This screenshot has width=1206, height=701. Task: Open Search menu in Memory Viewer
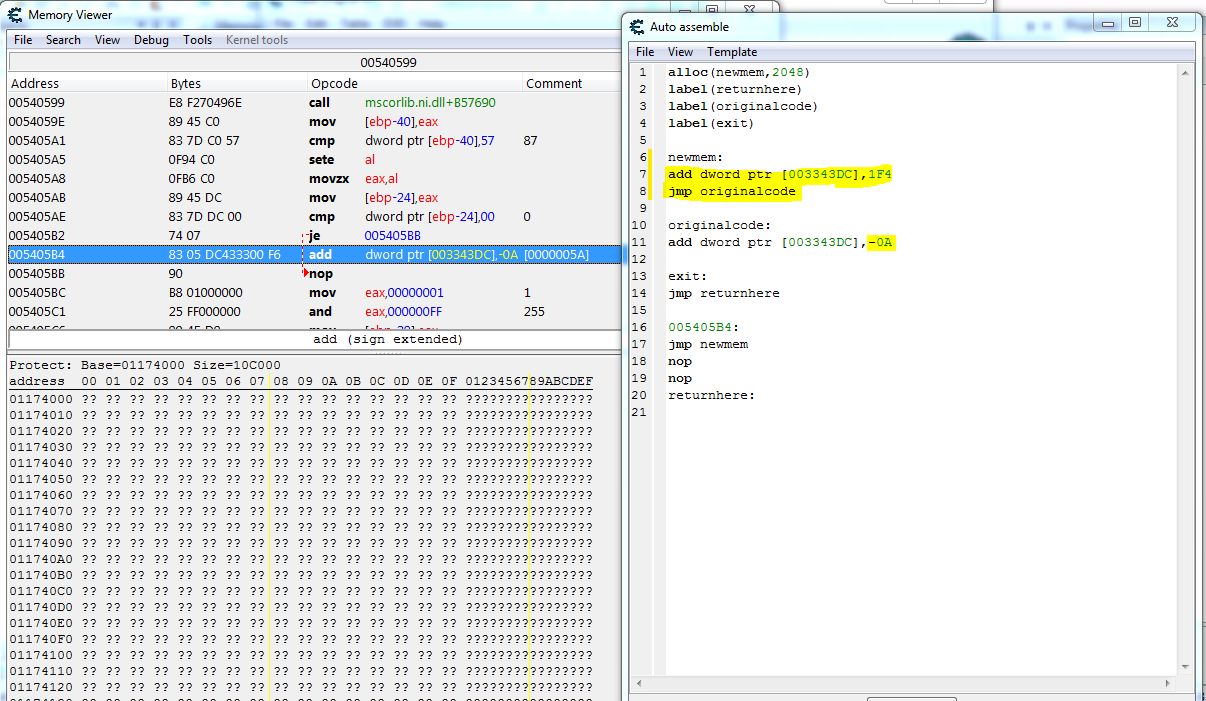63,40
